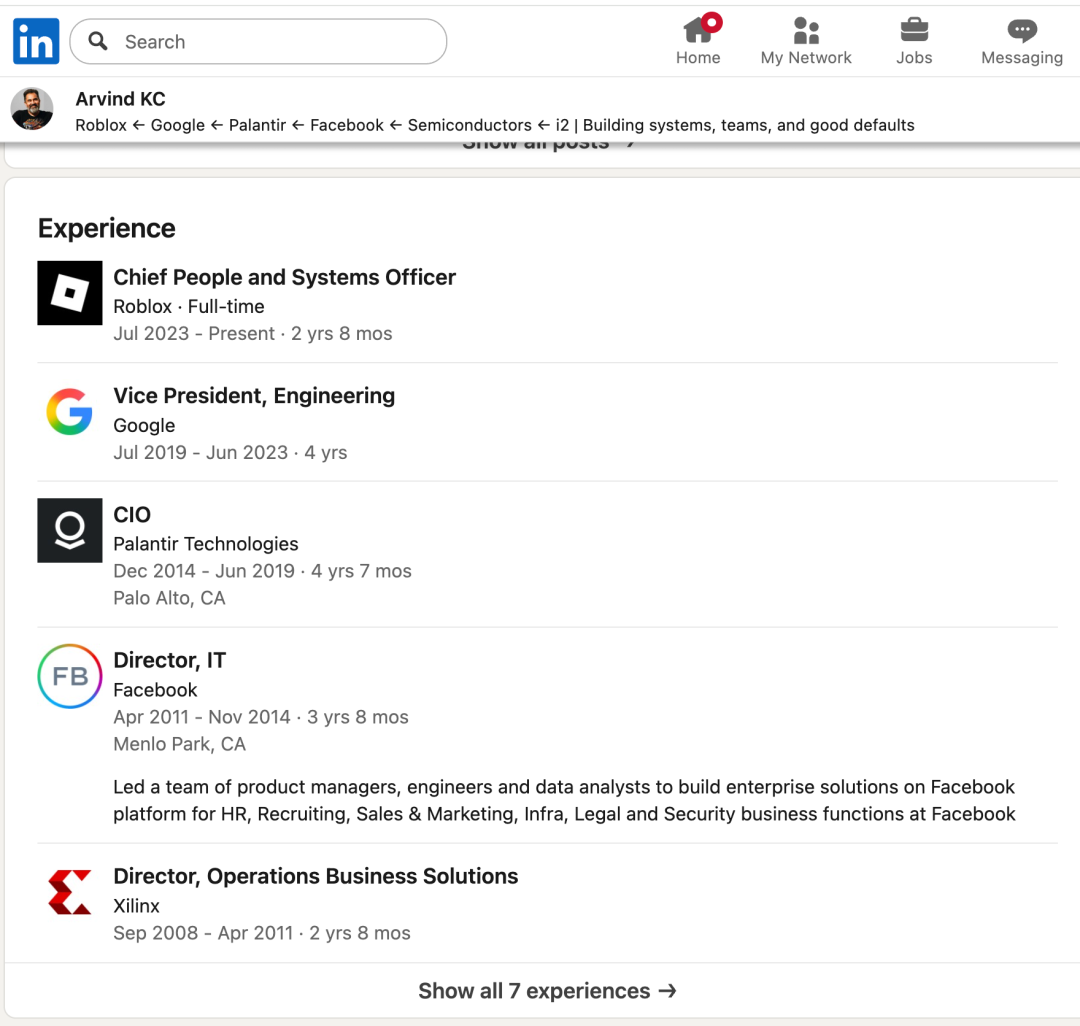Focus the Search input field
This screenshot has width=1080, height=1026.
tap(258, 41)
